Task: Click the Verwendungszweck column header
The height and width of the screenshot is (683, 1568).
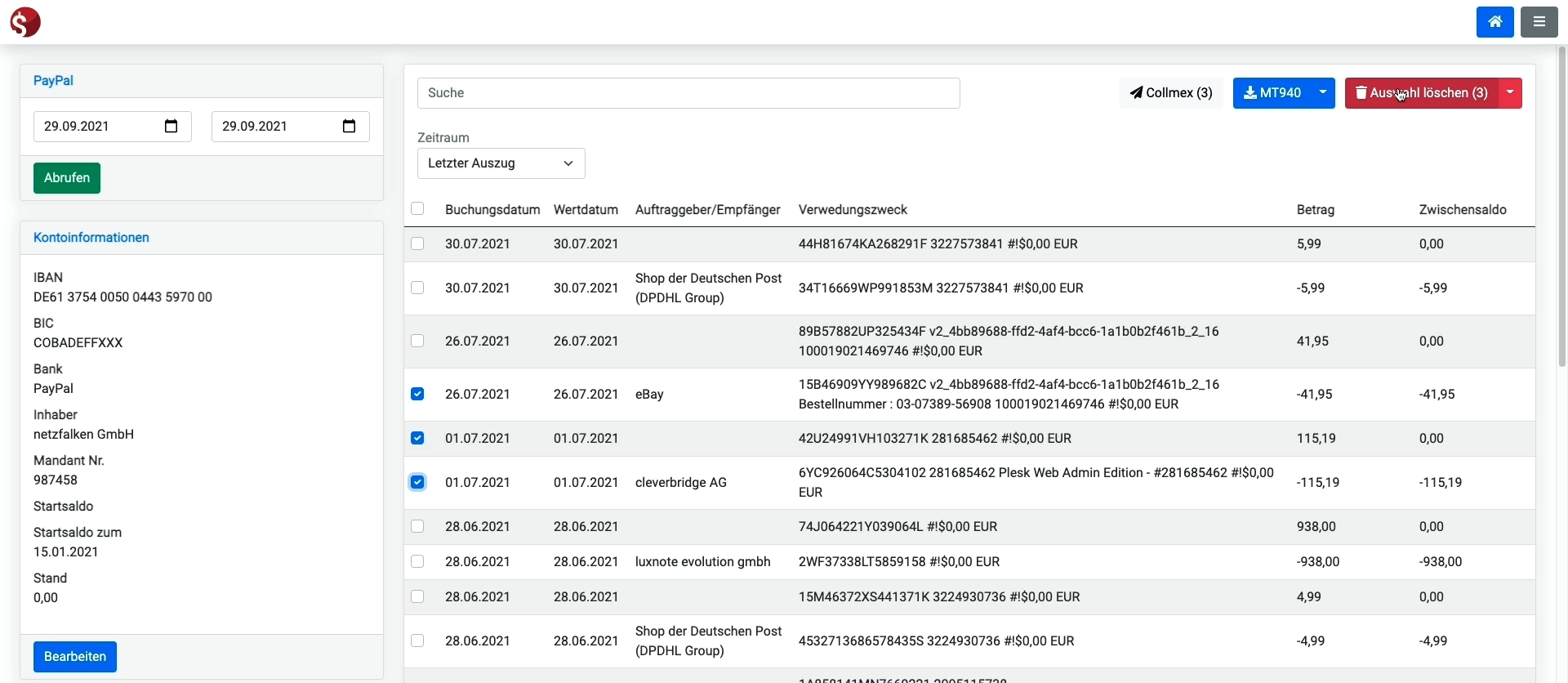Action: (853, 210)
